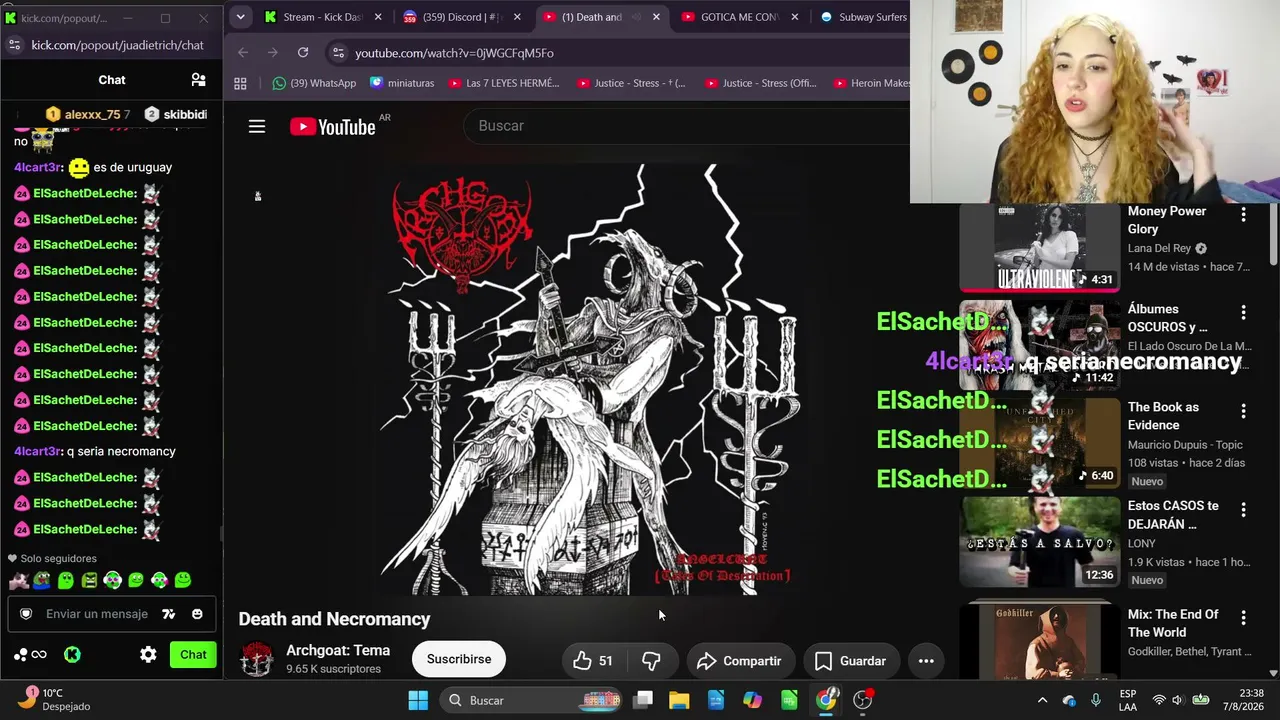Show hidden system tray icons
Screen dimensions: 1280x720
1042,700
